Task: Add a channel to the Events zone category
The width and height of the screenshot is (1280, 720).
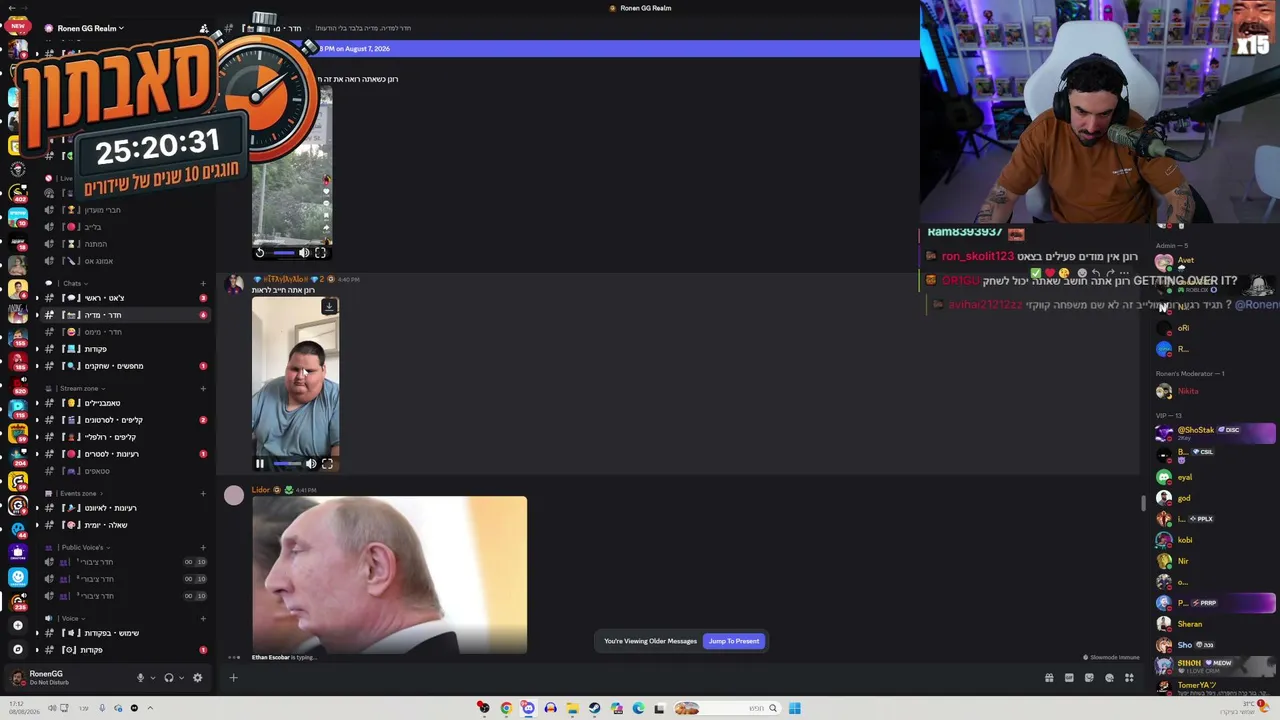Action: coord(203,493)
